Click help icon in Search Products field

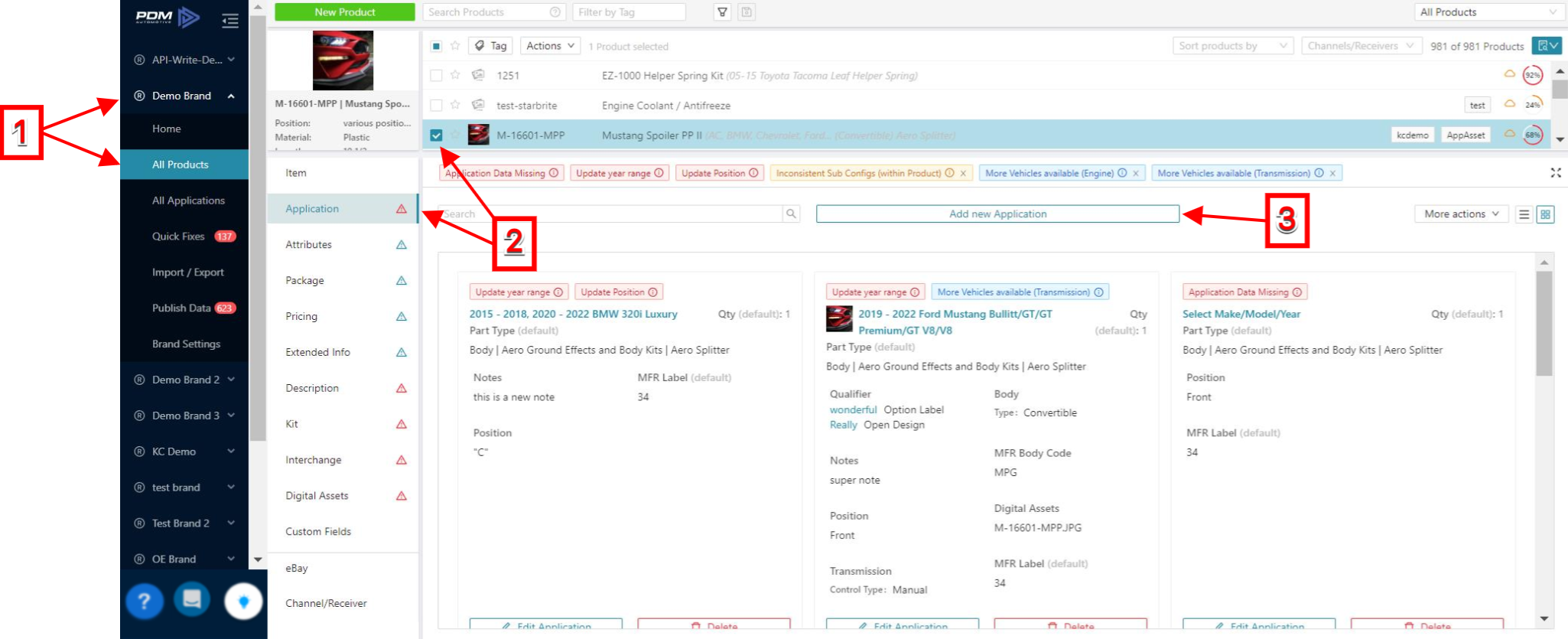click(x=555, y=12)
